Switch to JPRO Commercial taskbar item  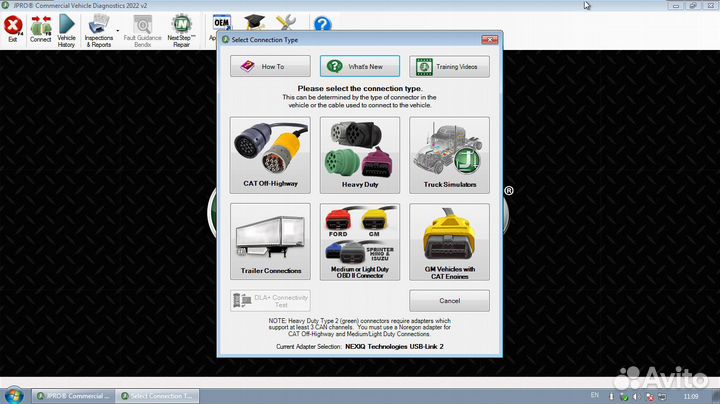[73, 396]
